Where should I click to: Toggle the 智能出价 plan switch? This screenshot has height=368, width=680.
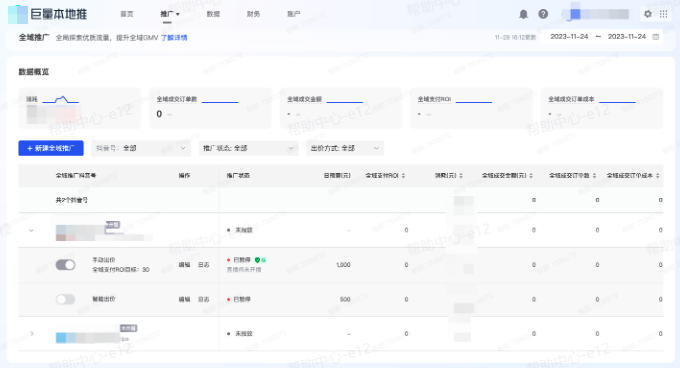point(65,300)
